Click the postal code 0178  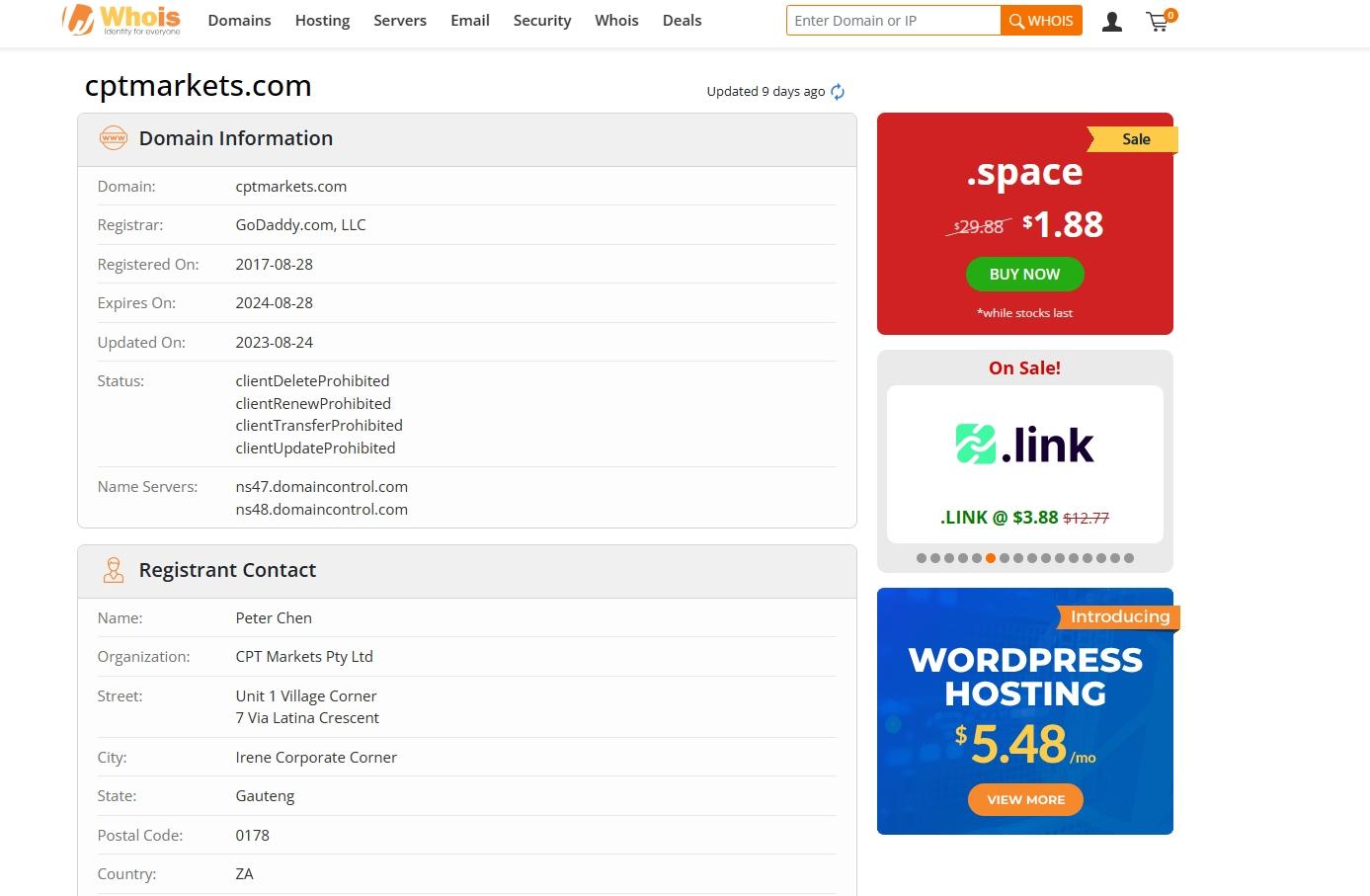point(252,836)
